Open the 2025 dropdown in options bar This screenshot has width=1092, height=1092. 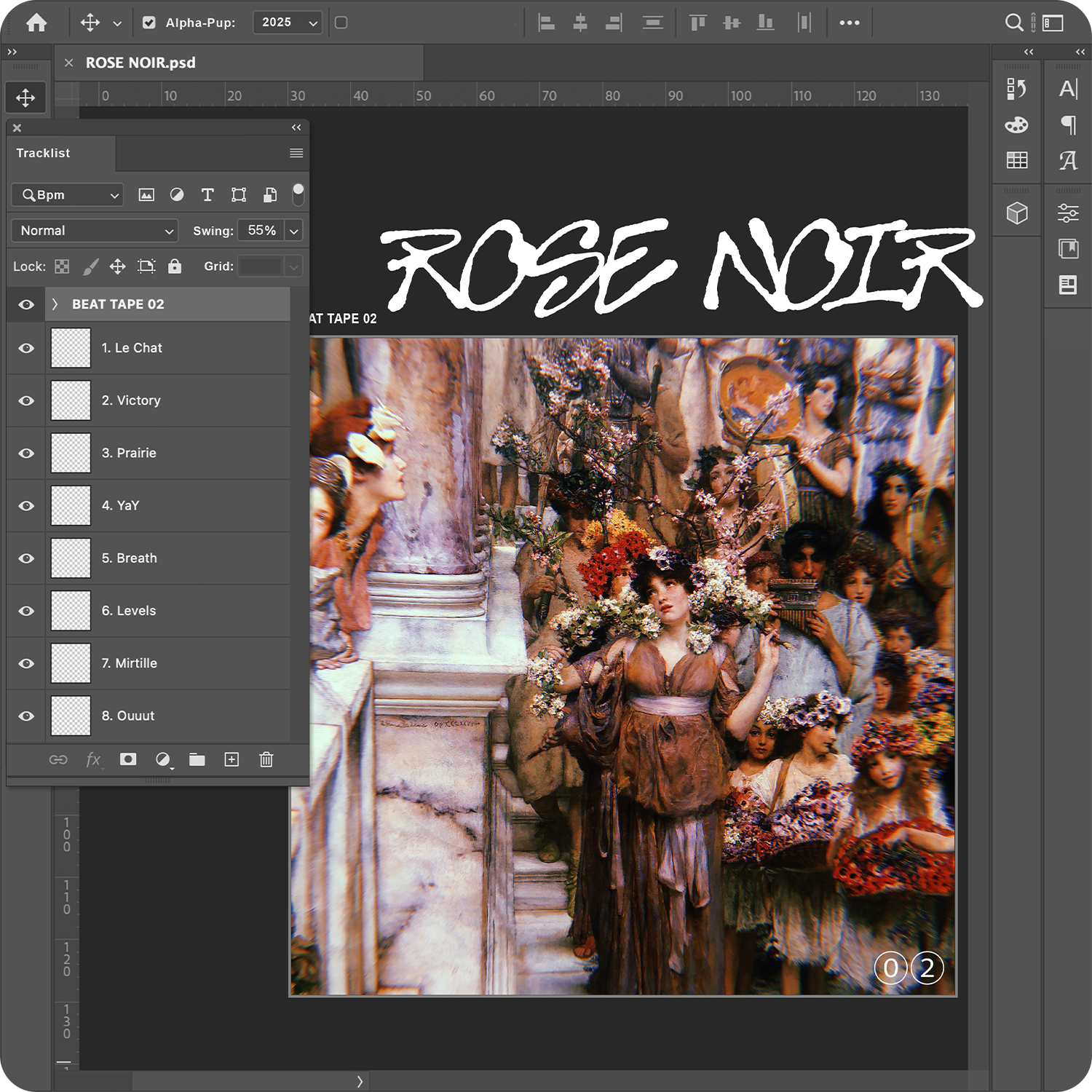pos(288,23)
